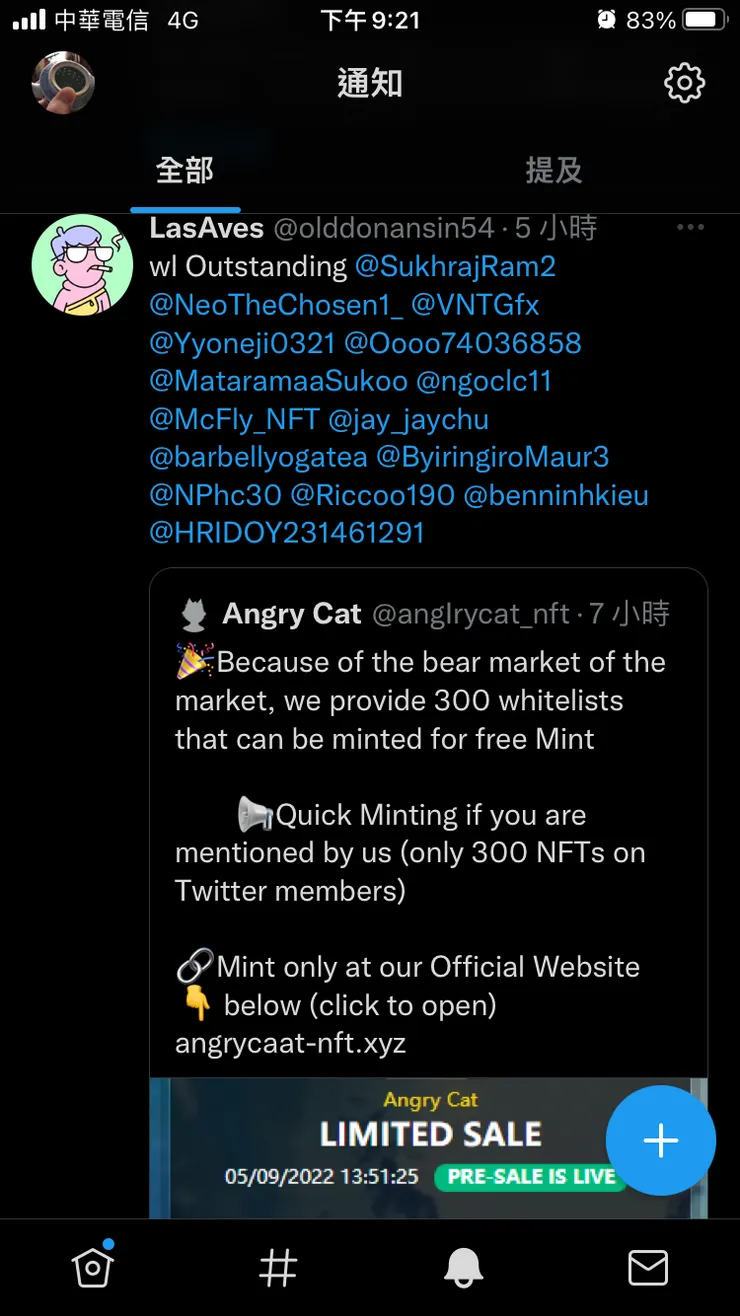The image size is (740, 1316).
Task: Switch to the 提及 tab
Action: click(554, 171)
